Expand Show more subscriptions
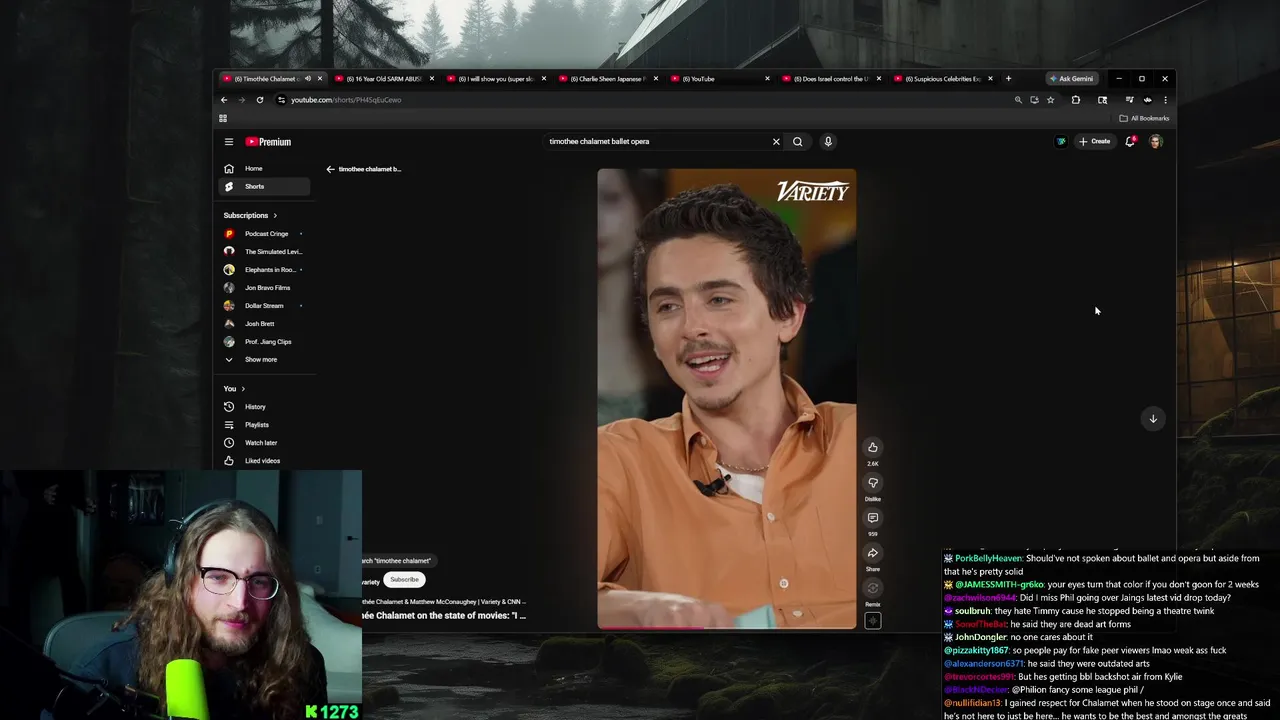This screenshot has width=1280, height=720. tap(264, 359)
